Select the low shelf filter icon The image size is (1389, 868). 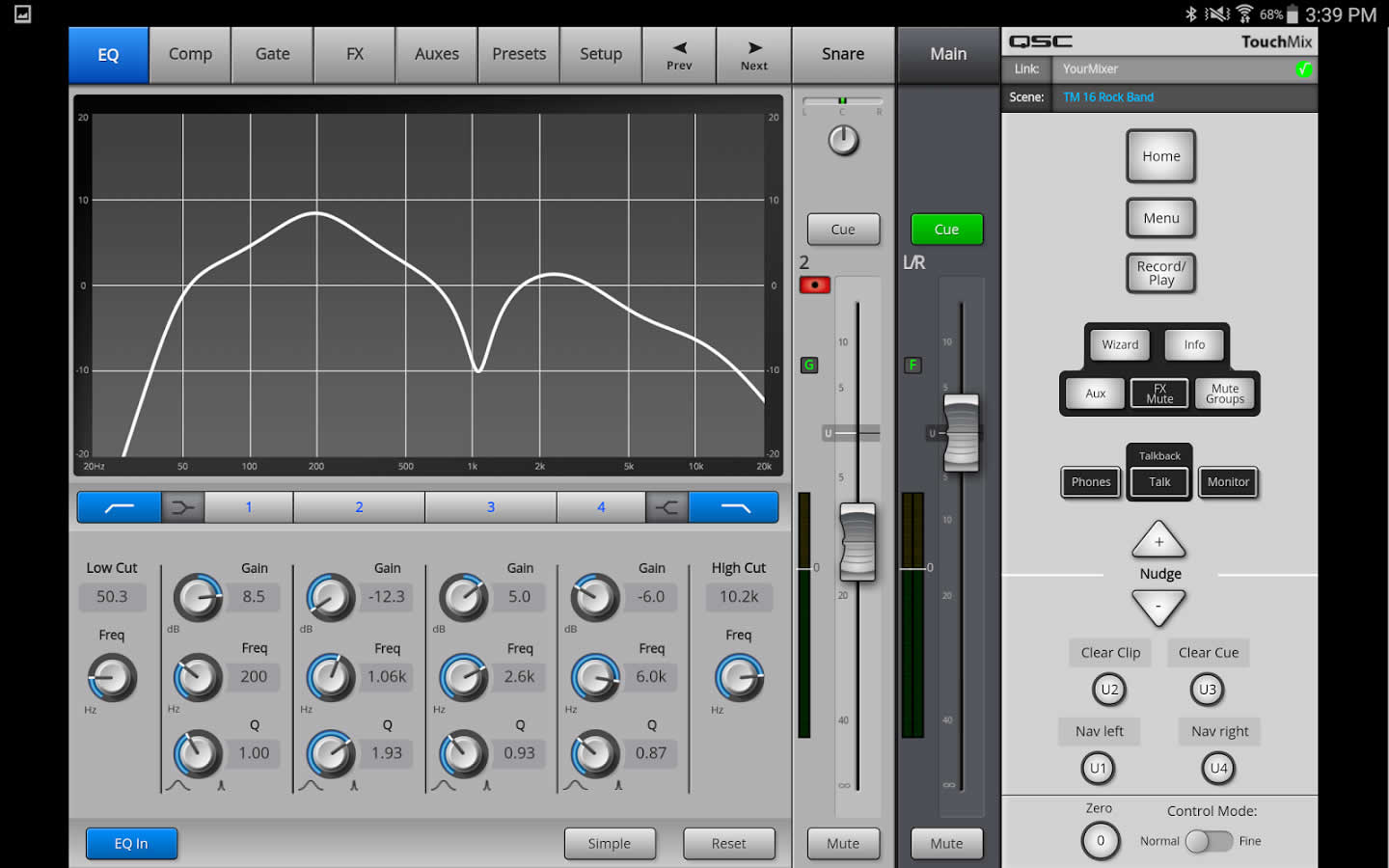point(182,507)
